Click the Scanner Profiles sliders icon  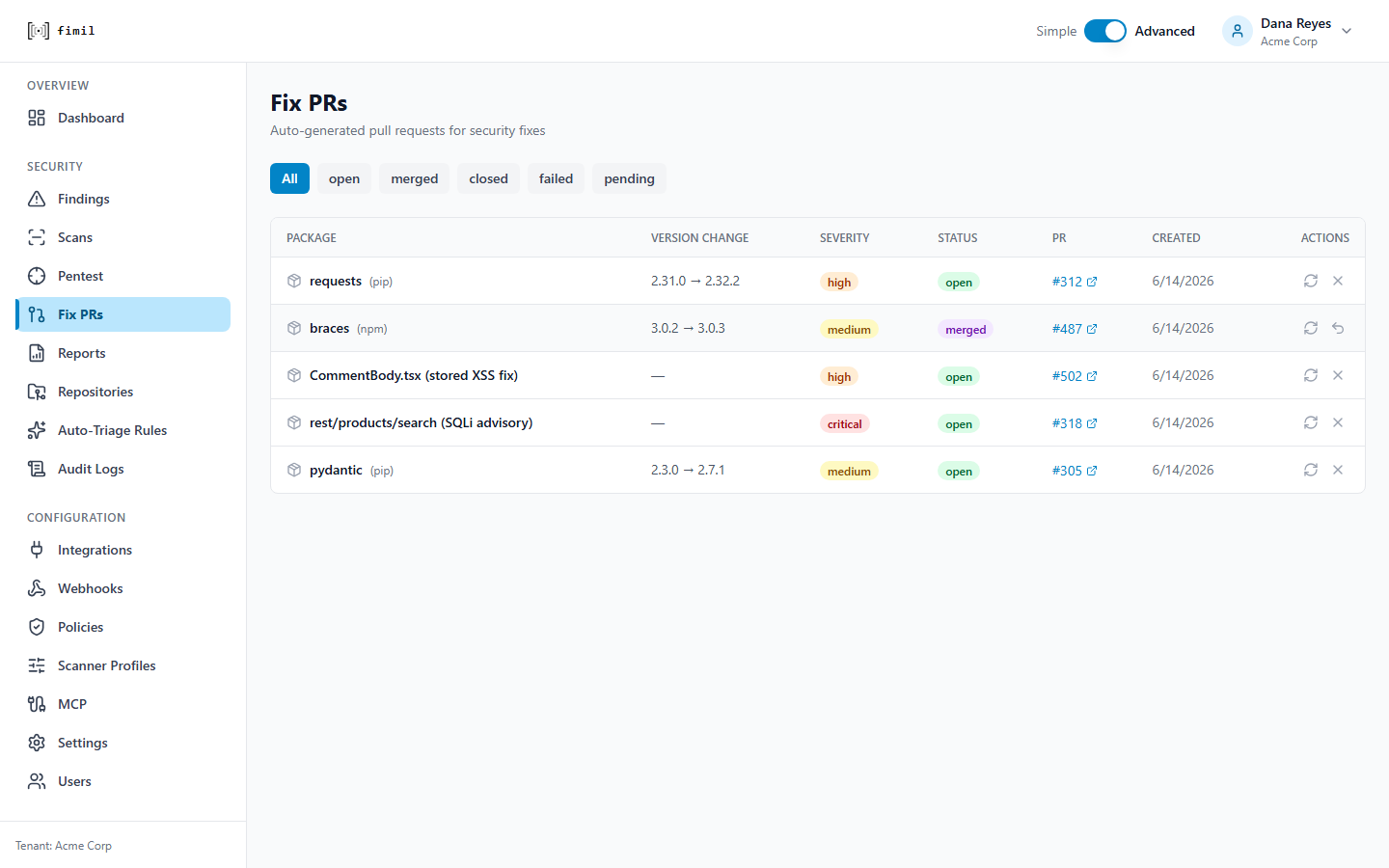(37, 665)
